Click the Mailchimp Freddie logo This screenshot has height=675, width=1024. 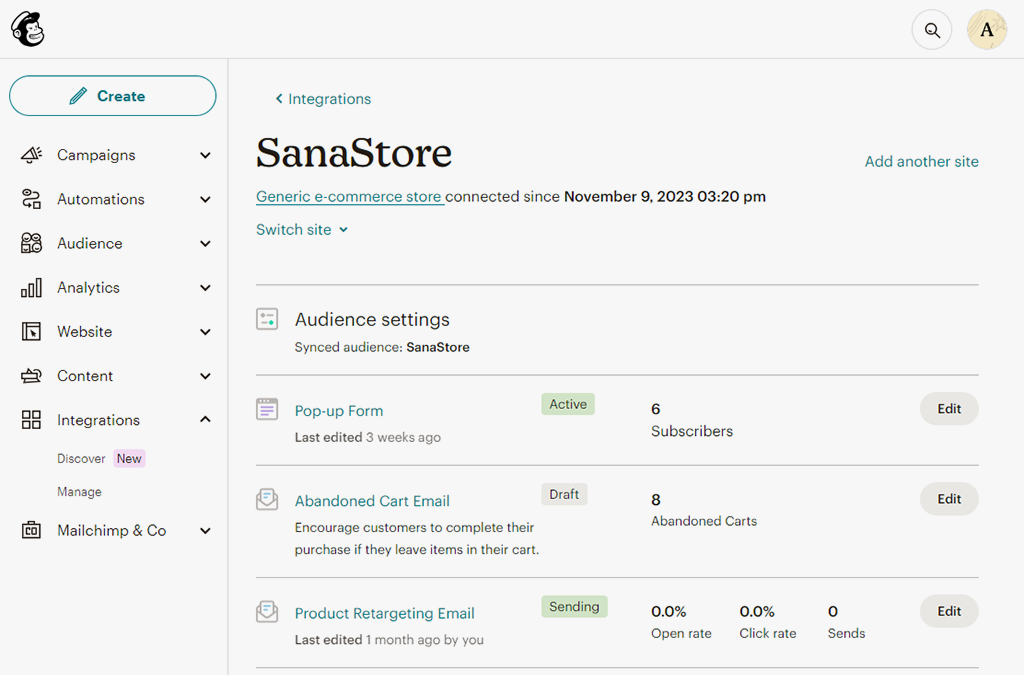click(28, 29)
